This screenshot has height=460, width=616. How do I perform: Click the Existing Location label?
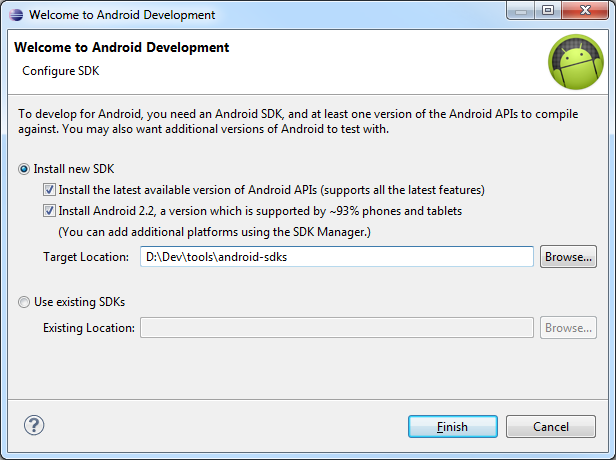89,328
